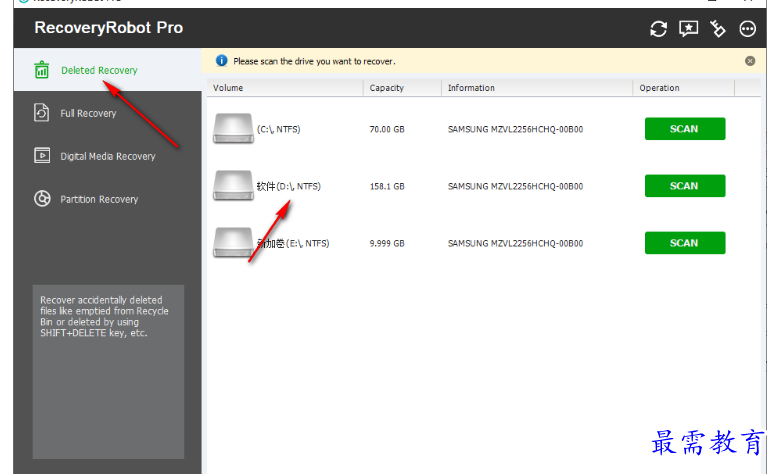Viewport: 773px width, 474px height.
Task: Select the (C:\, NTFS) volume label
Action: 279,129
